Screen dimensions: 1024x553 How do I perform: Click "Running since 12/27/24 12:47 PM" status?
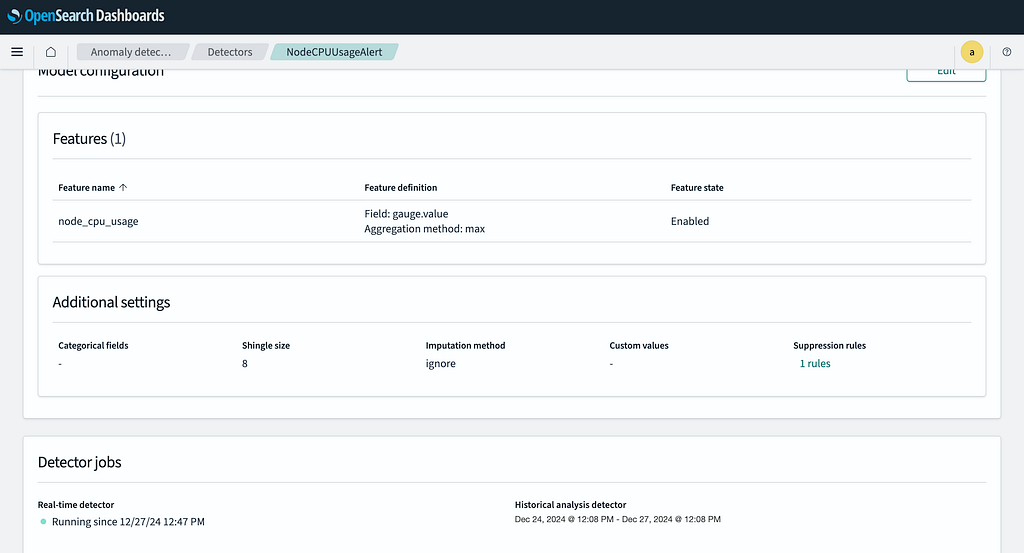(128, 522)
